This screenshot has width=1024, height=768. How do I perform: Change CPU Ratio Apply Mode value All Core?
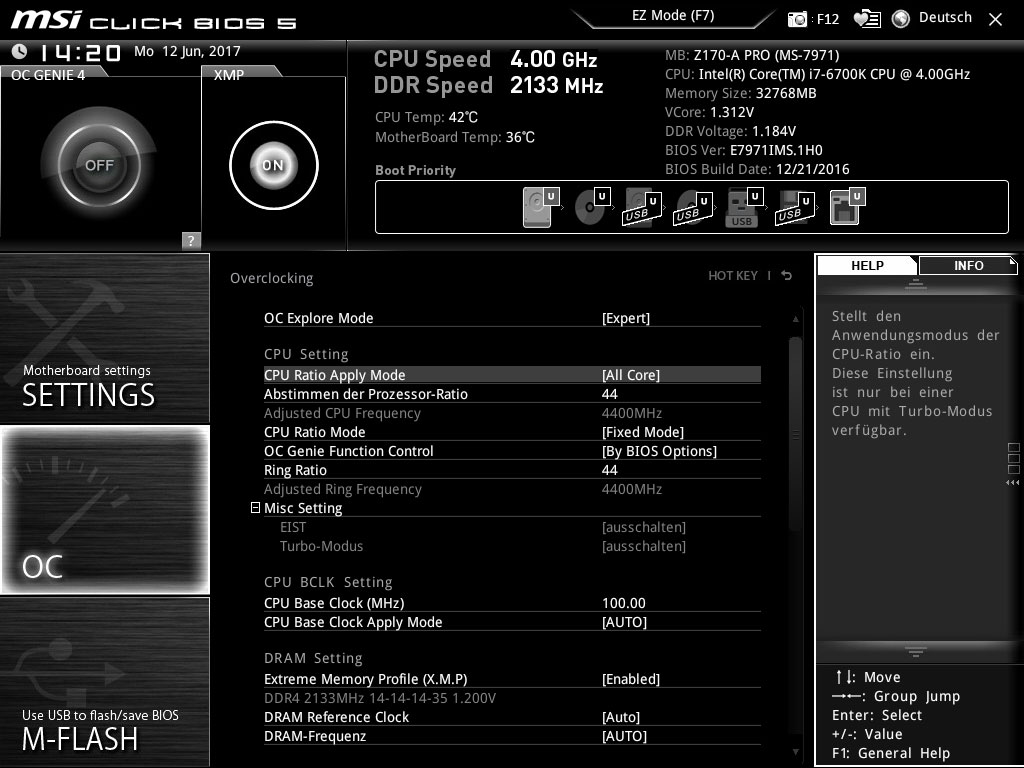pyautogui.click(x=631, y=375)
